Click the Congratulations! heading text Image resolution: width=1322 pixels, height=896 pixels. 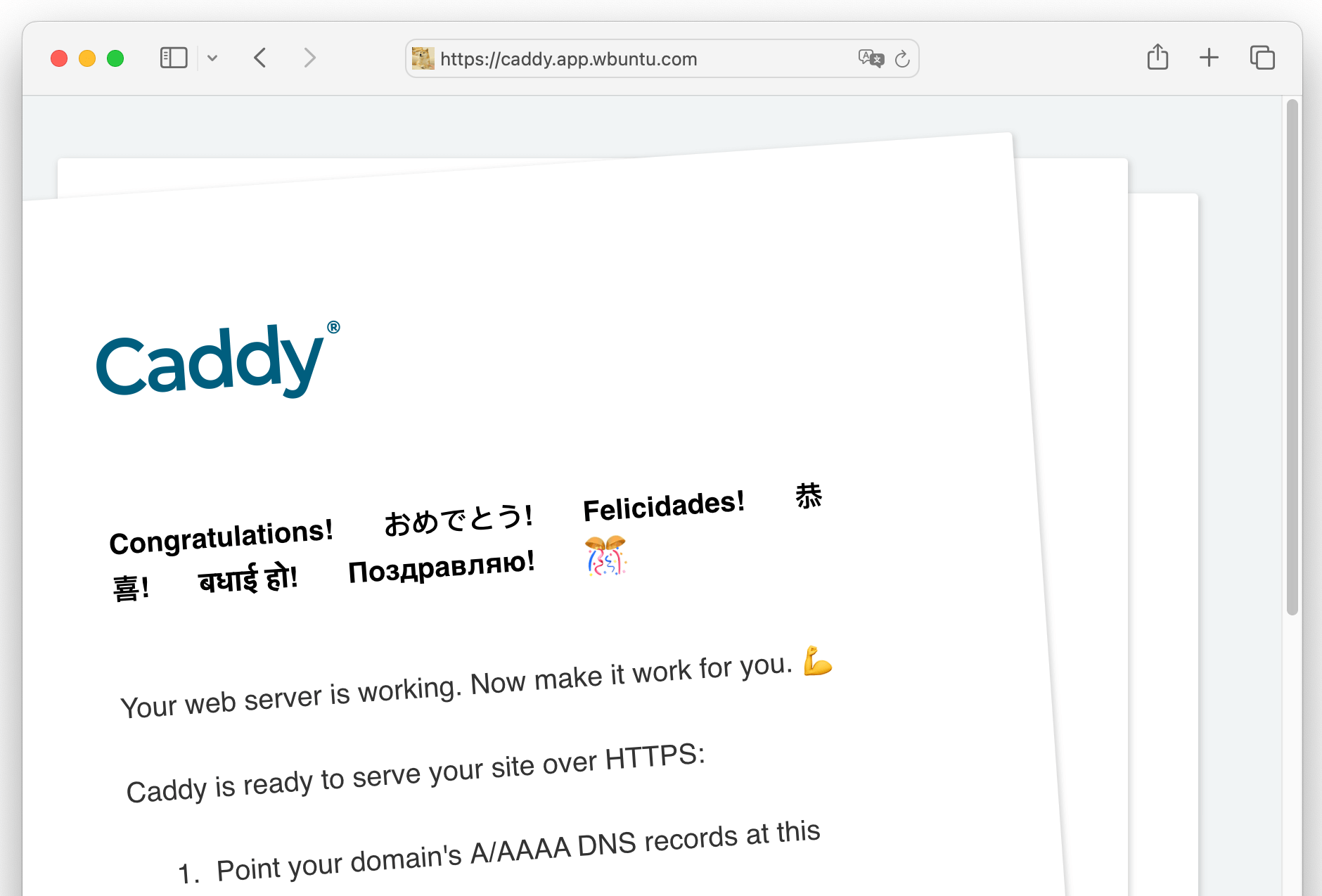pyautogui.click(x=221, y=537)
